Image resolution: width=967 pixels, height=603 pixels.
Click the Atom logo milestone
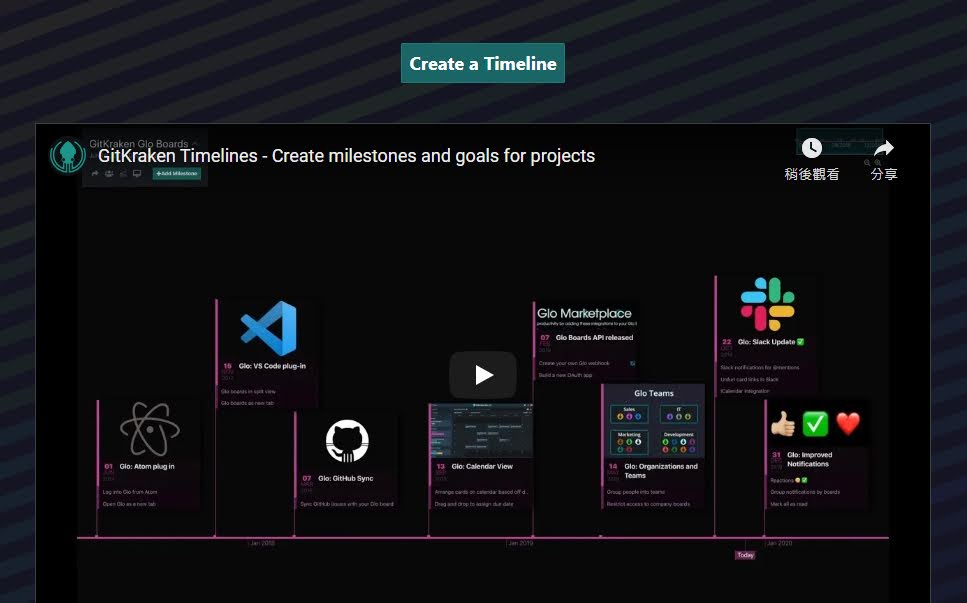pos(149,429)
